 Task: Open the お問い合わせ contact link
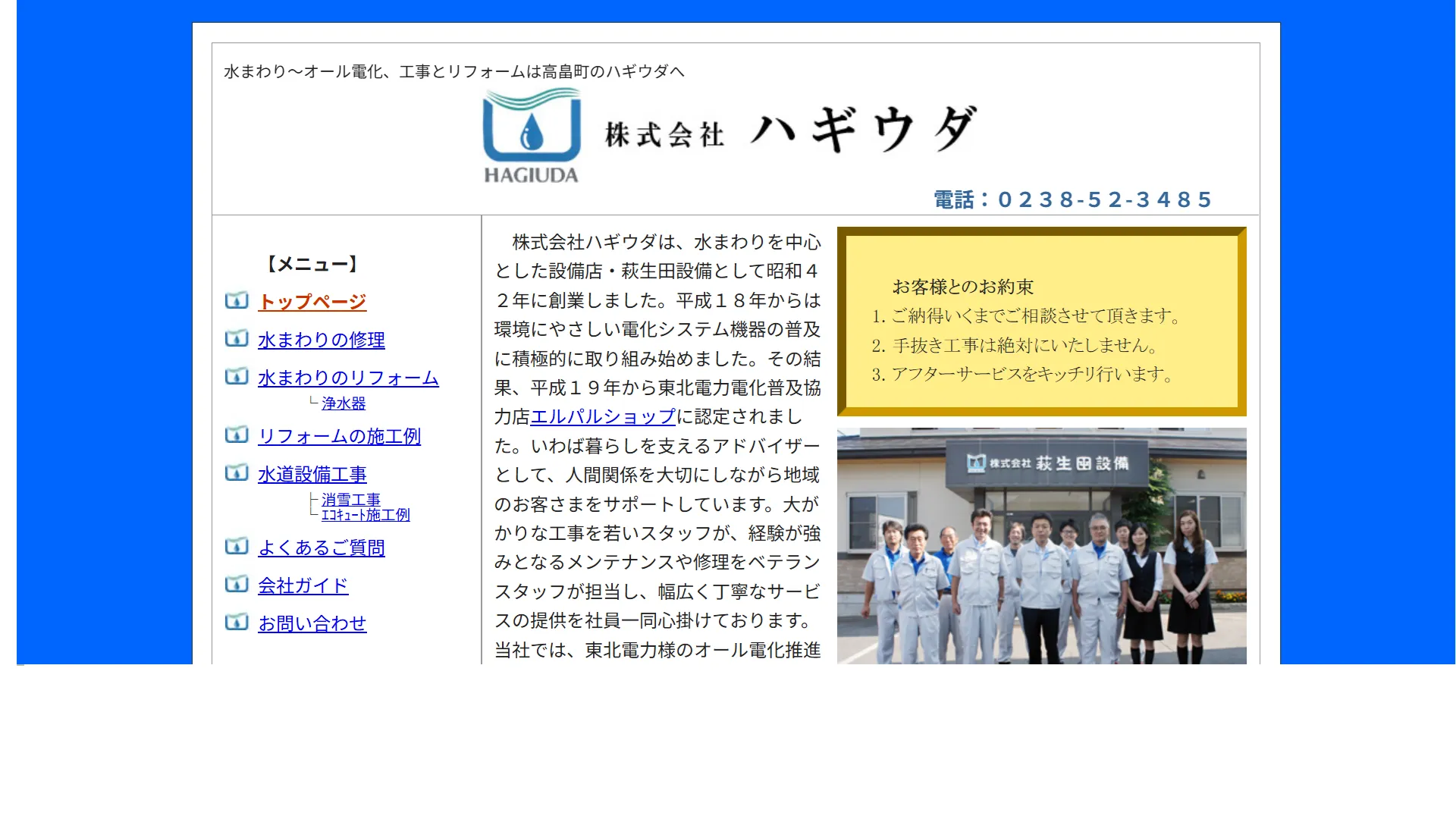(312, 623)
